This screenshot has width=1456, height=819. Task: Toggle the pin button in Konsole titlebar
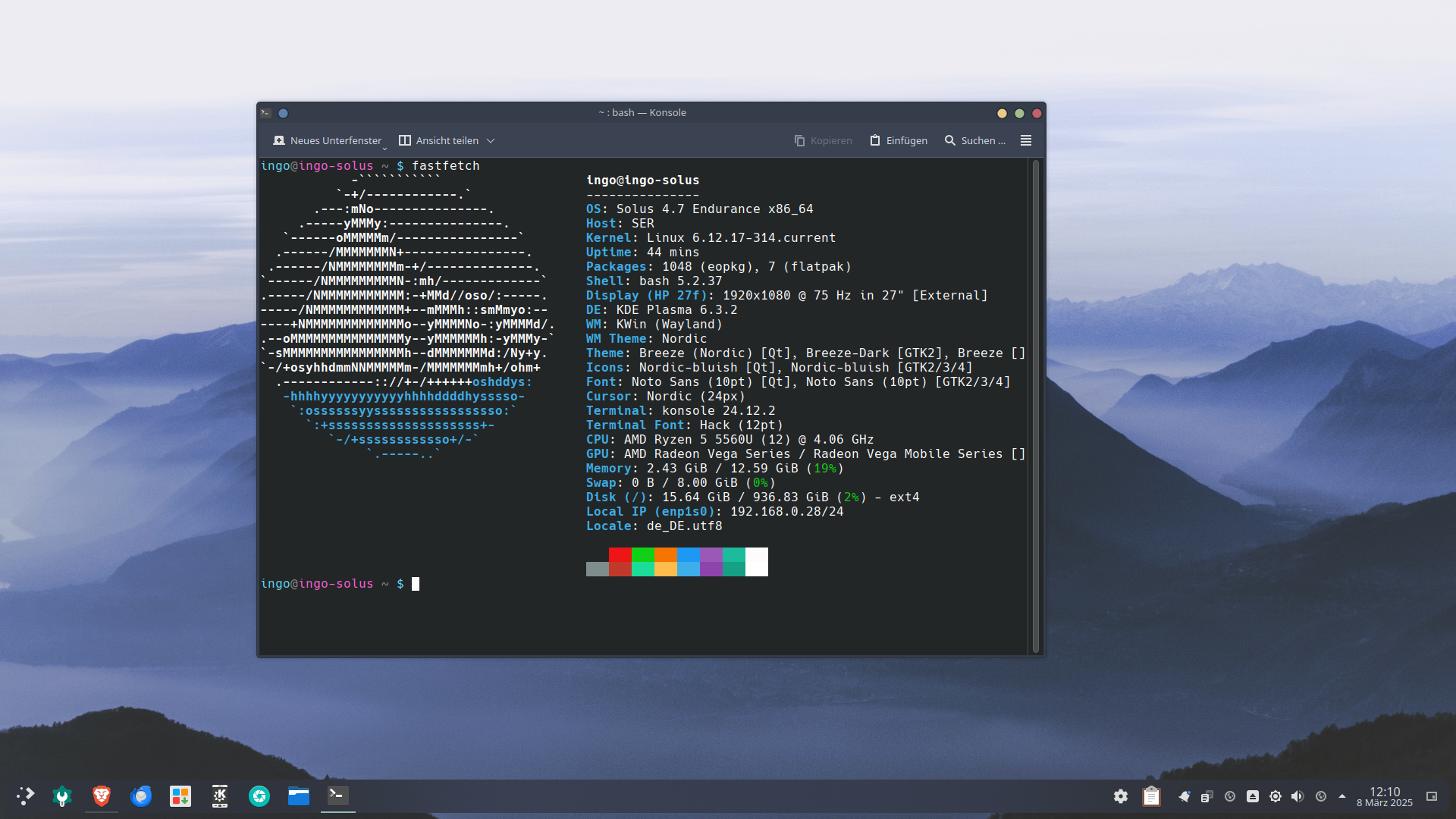tap(283, 113)
